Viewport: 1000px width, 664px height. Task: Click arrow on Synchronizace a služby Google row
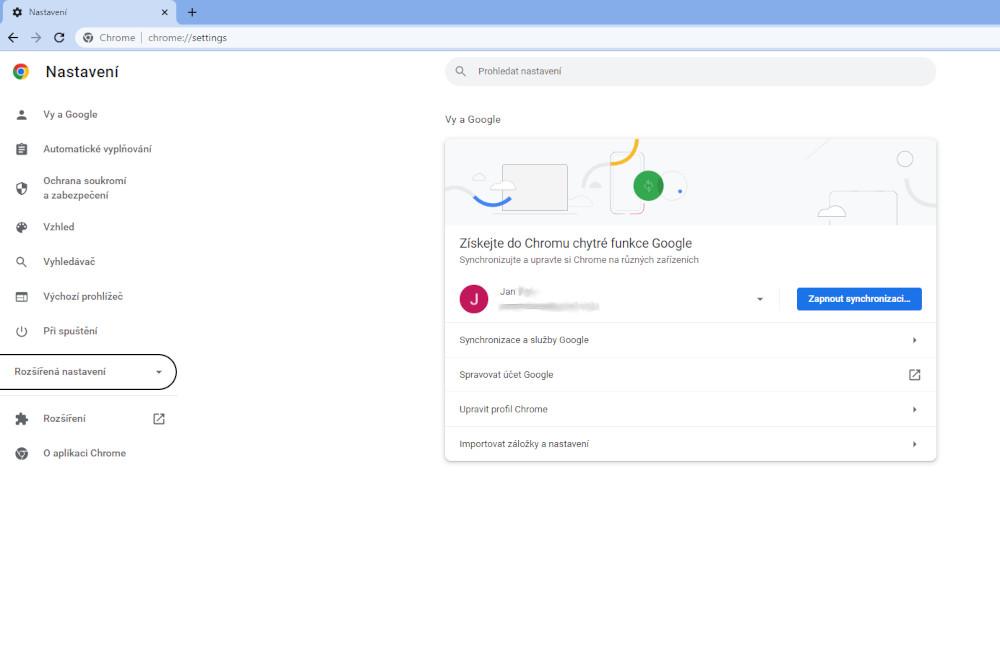pos(915,340)
